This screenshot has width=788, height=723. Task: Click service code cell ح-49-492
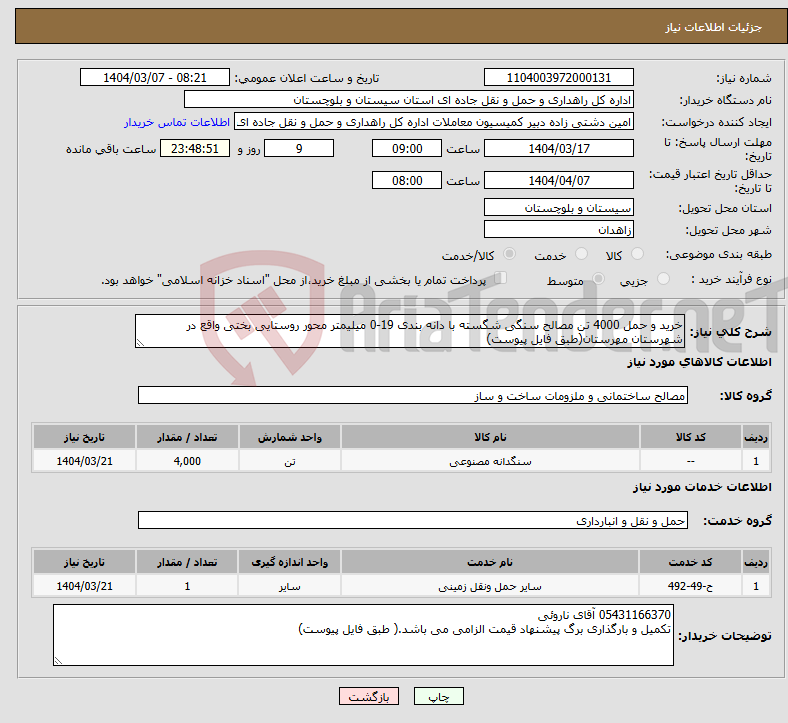[x=691, y=586]
